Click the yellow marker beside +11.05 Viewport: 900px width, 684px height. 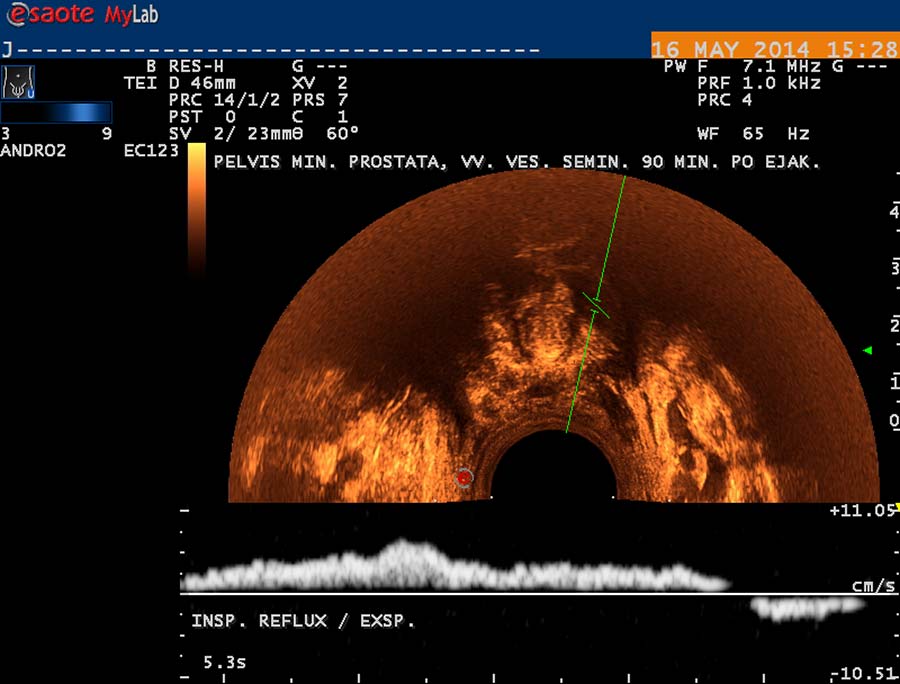point(895,508)
